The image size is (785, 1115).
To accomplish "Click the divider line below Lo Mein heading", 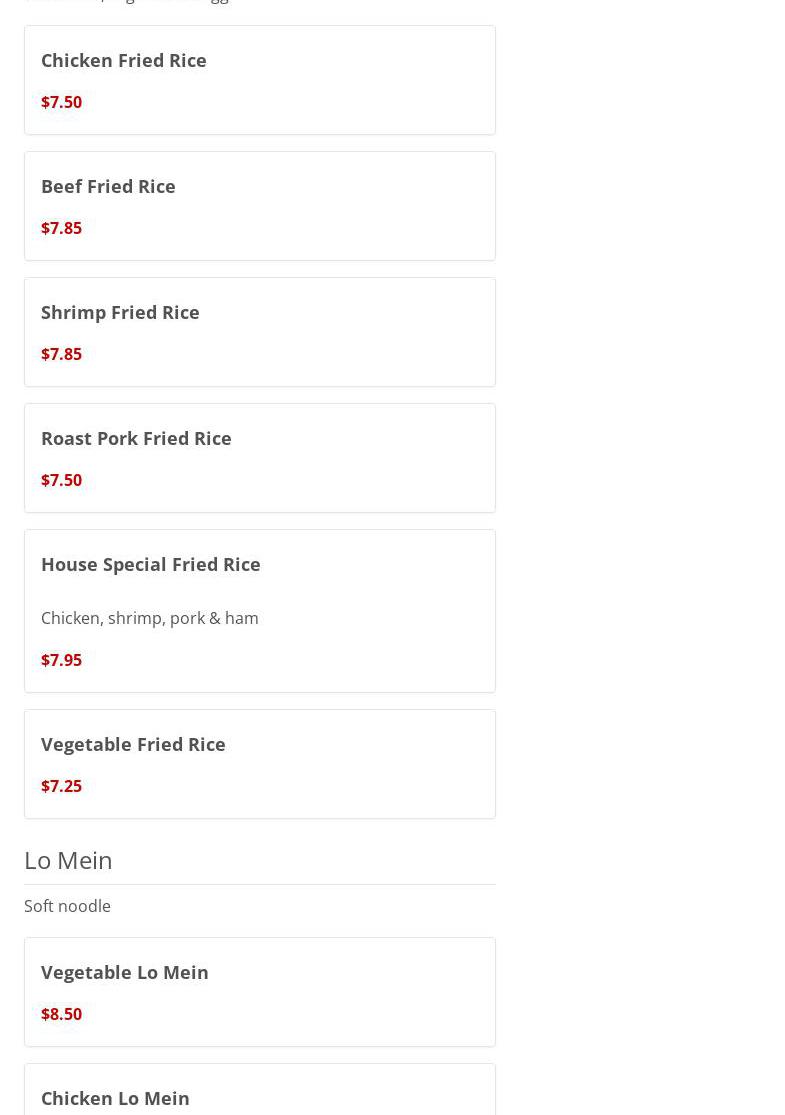I will 260,884.
